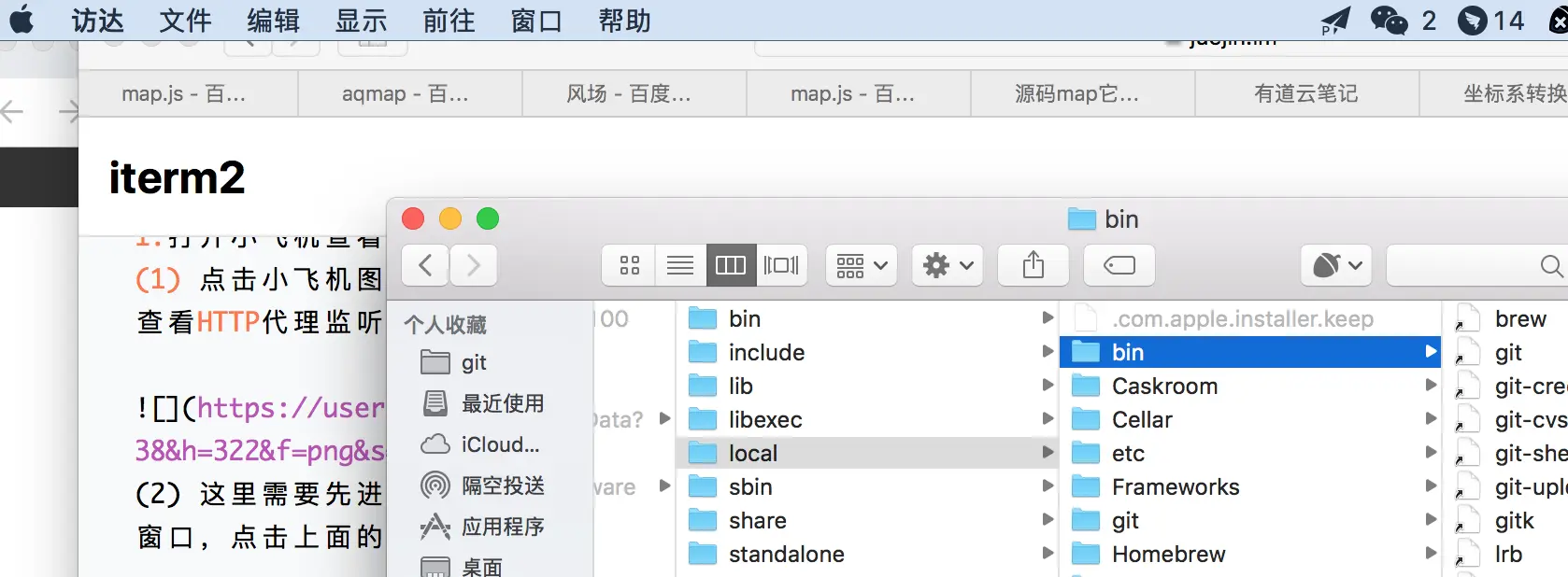Switch to the 坐标系转换 tab

click(1495, 93)
